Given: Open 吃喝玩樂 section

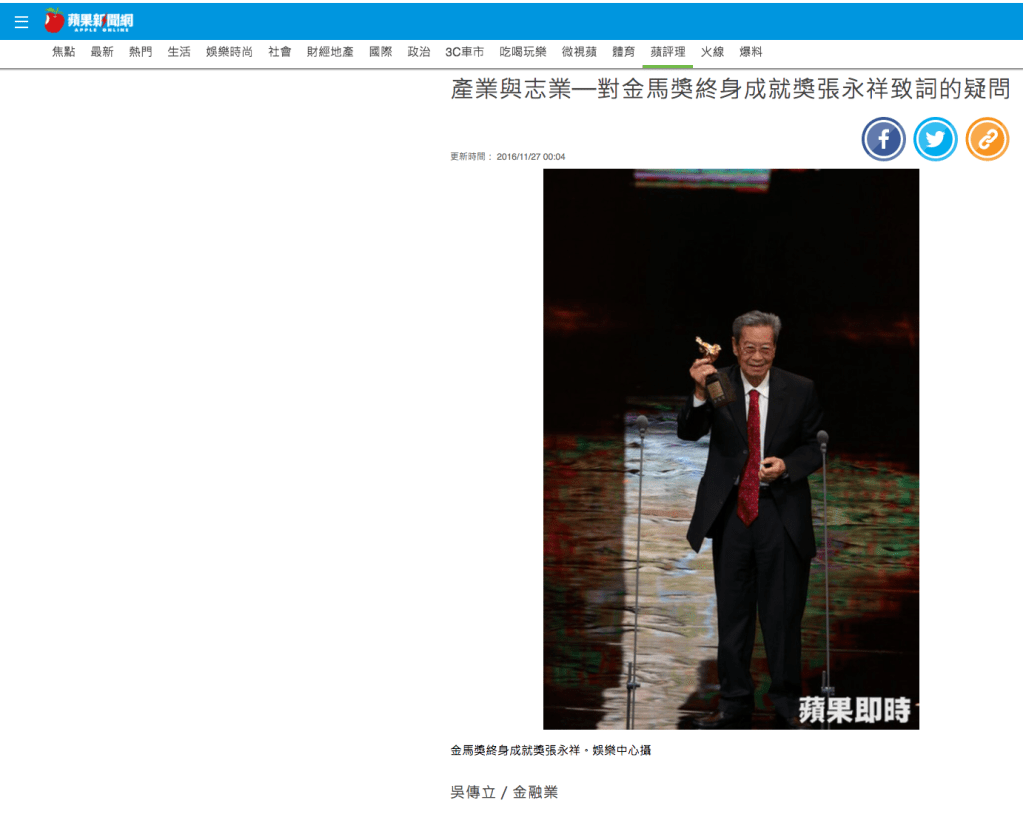Looking at the screenshot, I should pos(523,52).
